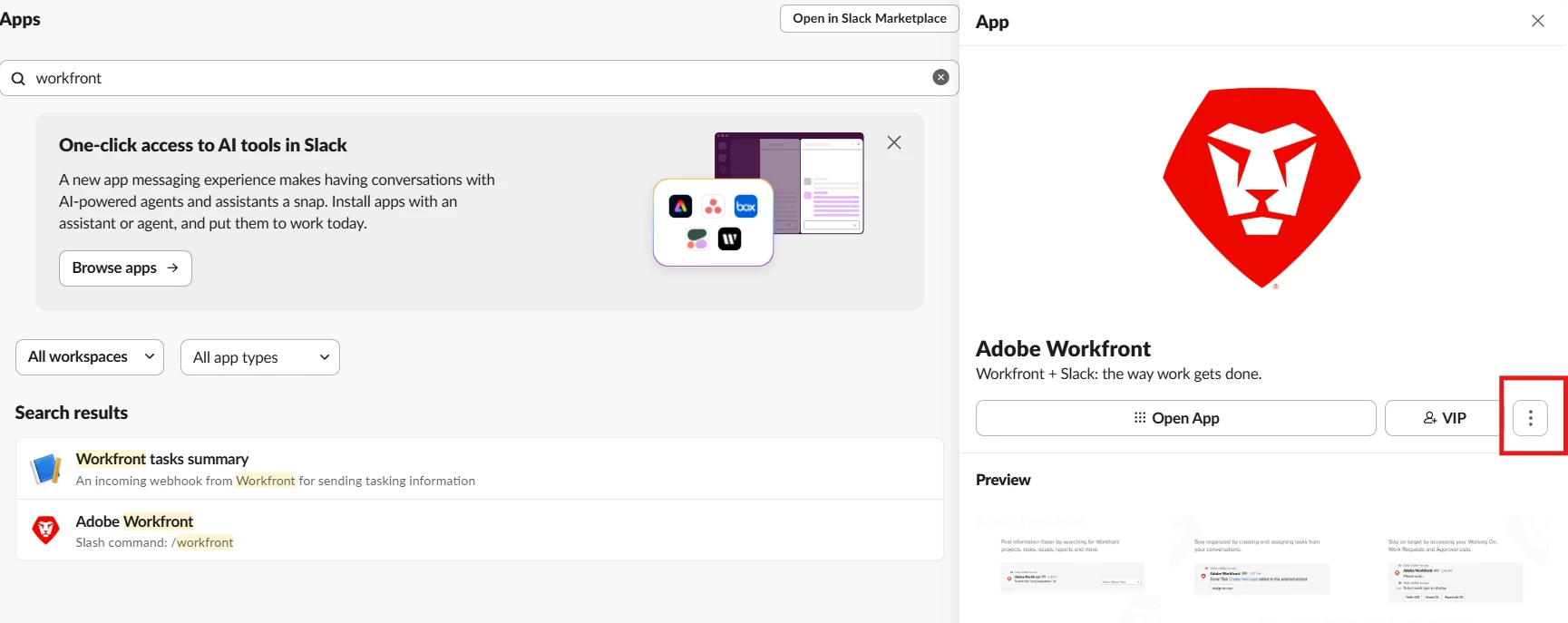Click the Preview section heading

[x=1003, y=480]
